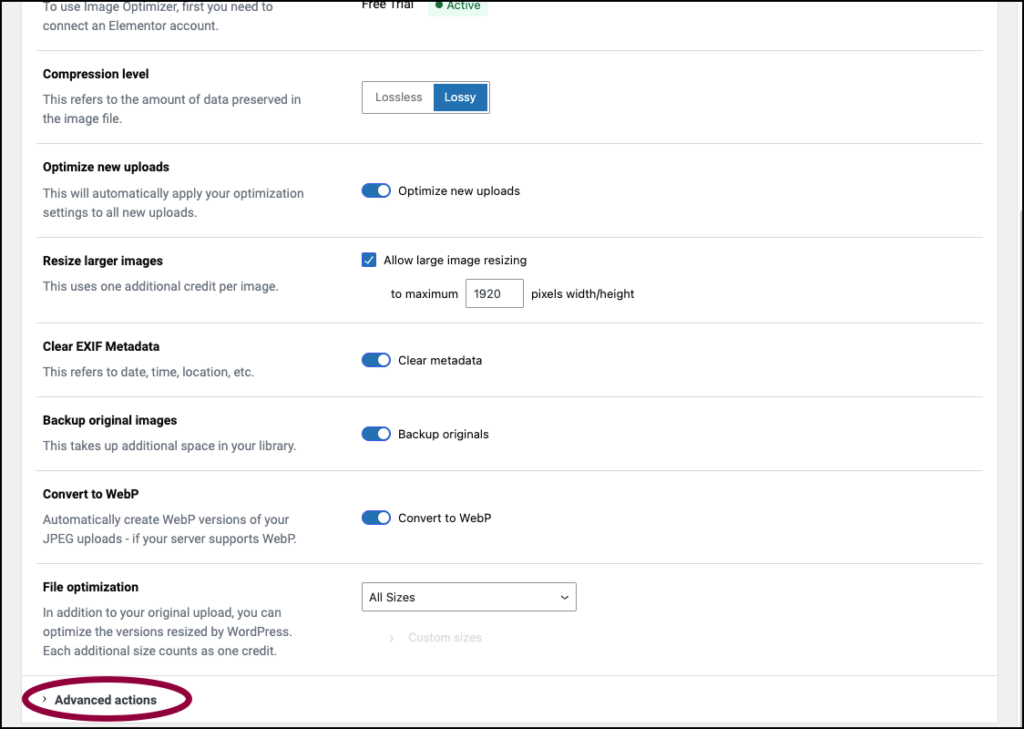The image size is (1024, 729).
Task: Click the 'Clear metadata' label next to switch
Action: click(439, 360)
